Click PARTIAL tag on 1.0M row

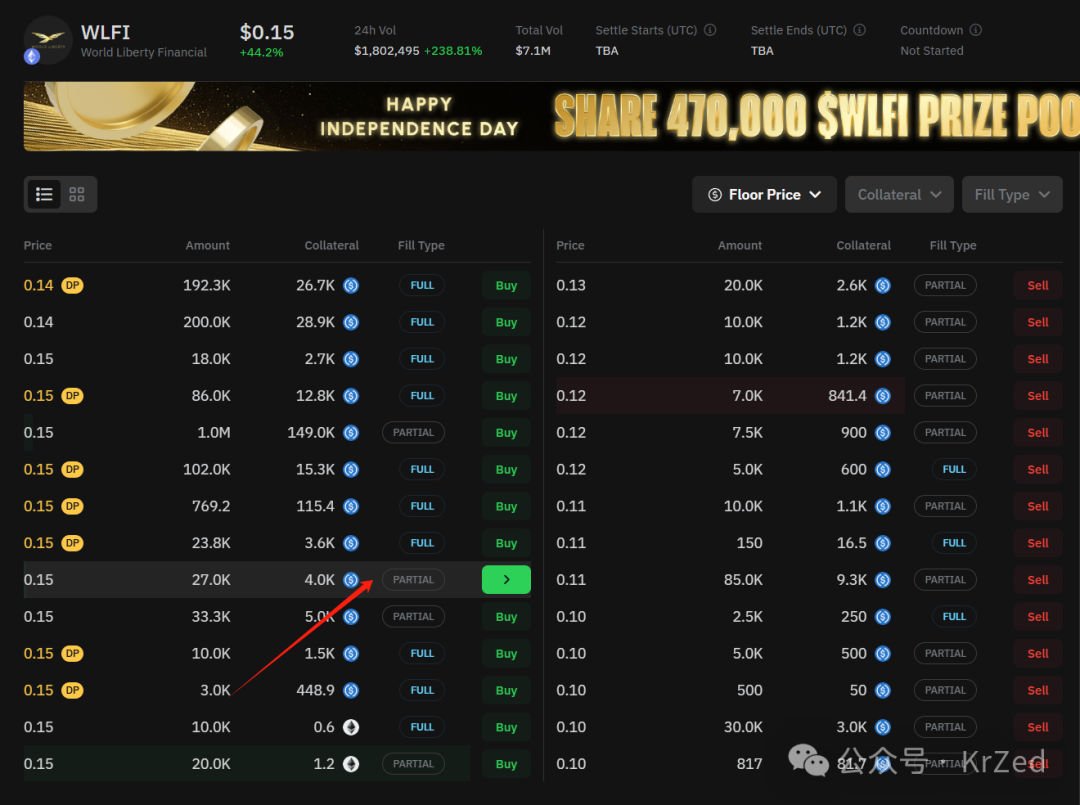(x=413, y=432)
